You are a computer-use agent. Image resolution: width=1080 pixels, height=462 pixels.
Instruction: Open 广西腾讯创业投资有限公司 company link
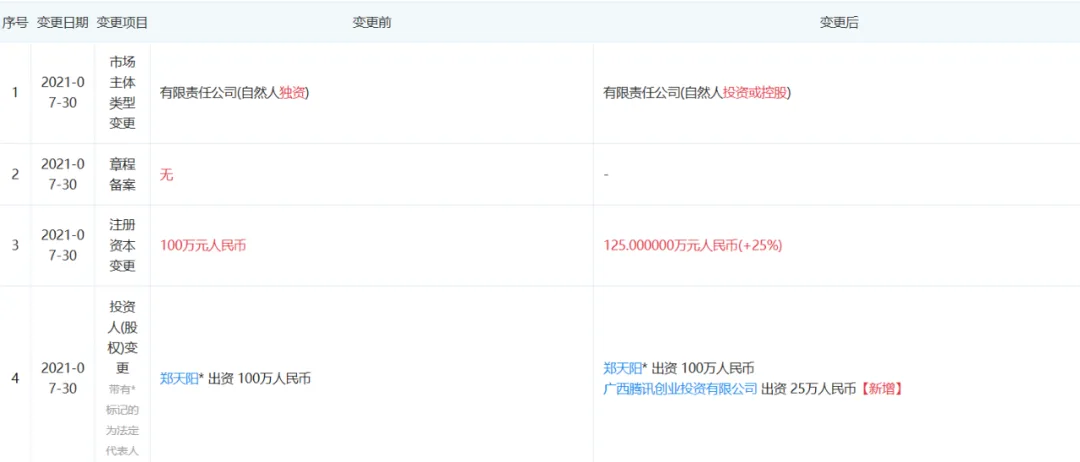coord(680,388)
